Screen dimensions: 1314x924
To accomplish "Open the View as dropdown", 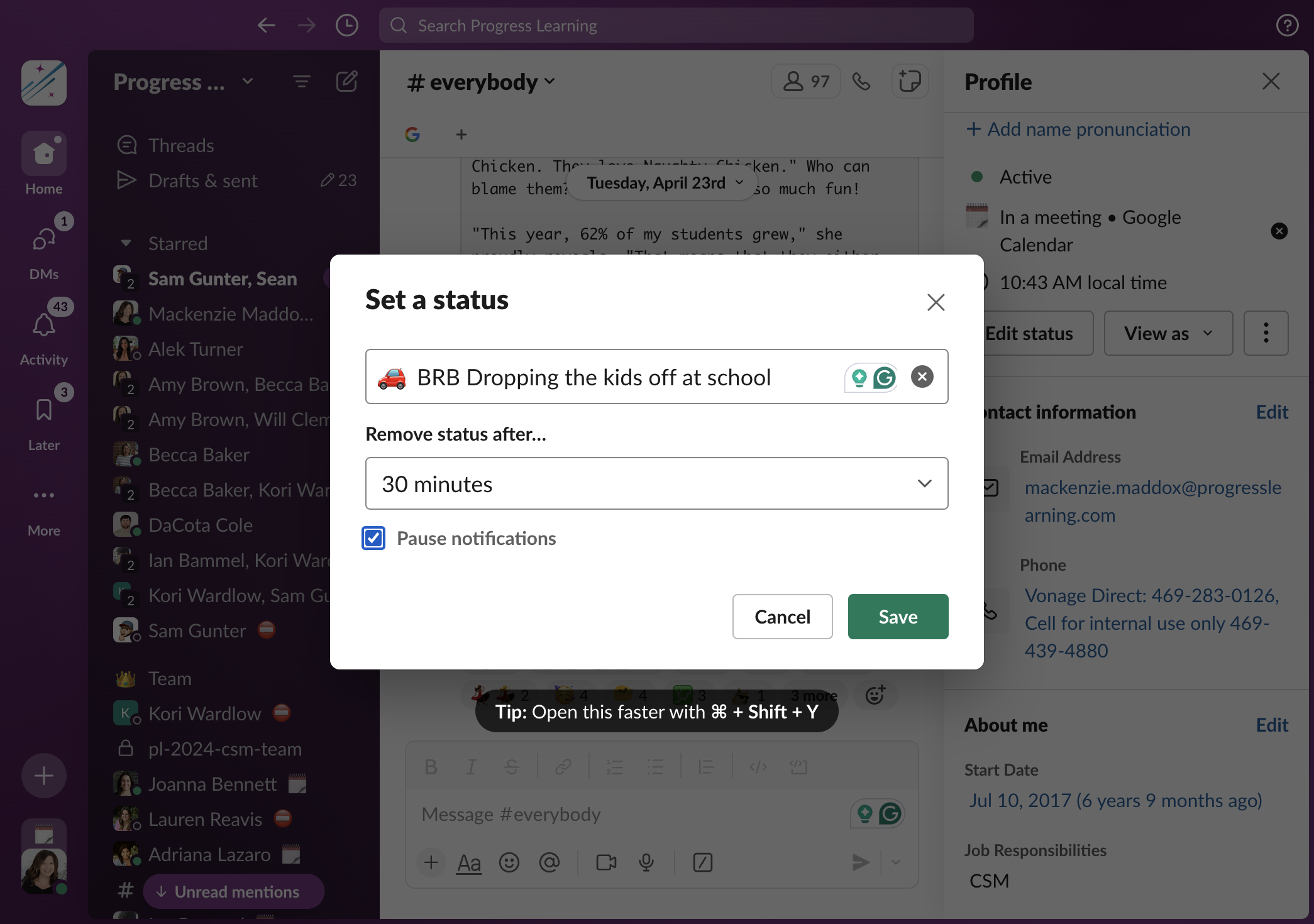I will tap(1168, 333).
